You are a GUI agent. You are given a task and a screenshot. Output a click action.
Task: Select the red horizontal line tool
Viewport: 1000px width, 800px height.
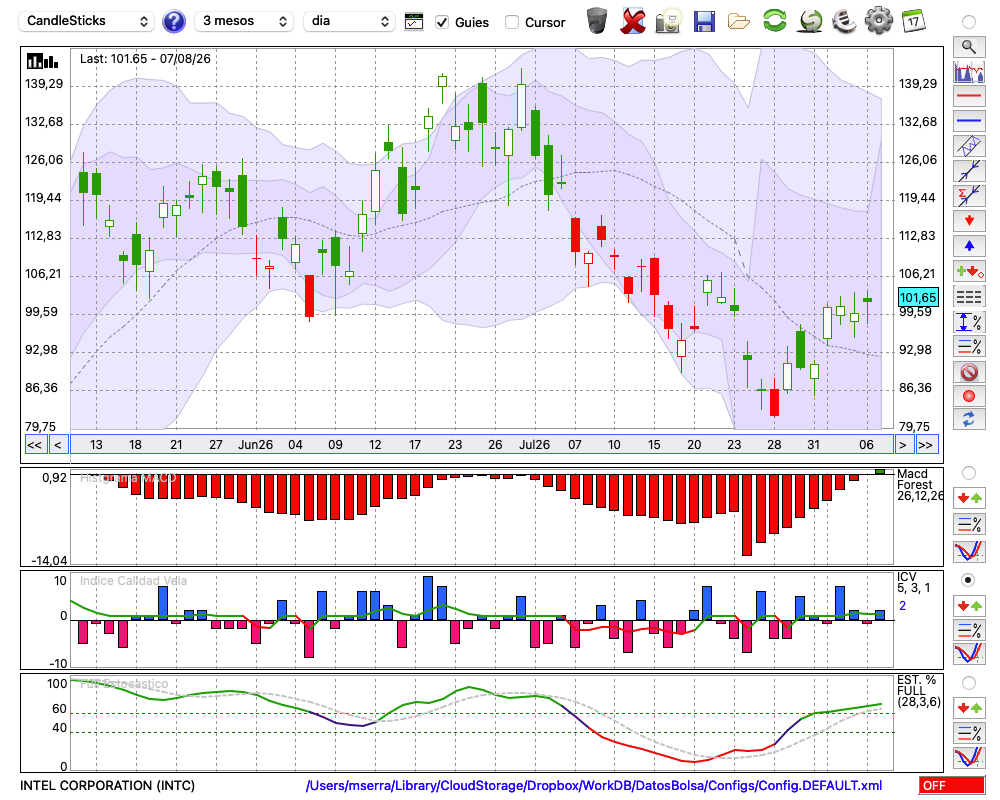tap(969, 96)
